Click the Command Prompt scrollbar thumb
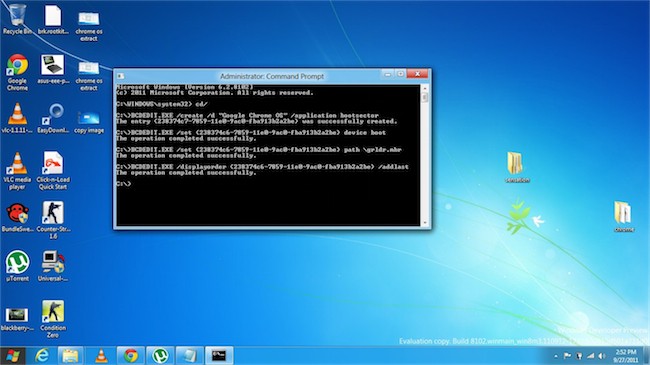This screenshot has height=365, width=650. (424, 97)
